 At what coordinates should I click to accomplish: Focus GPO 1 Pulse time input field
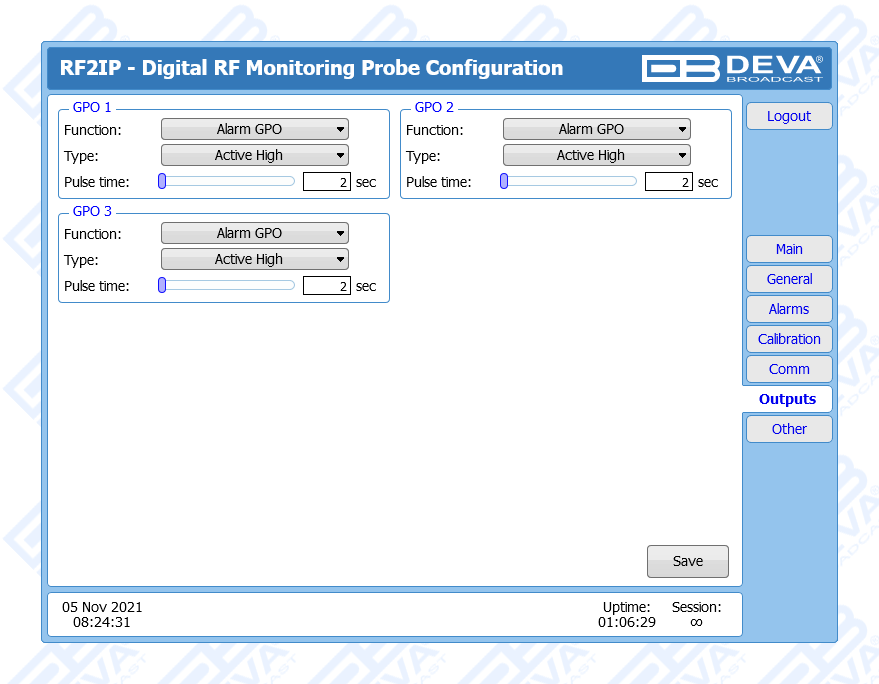[326, 182]
